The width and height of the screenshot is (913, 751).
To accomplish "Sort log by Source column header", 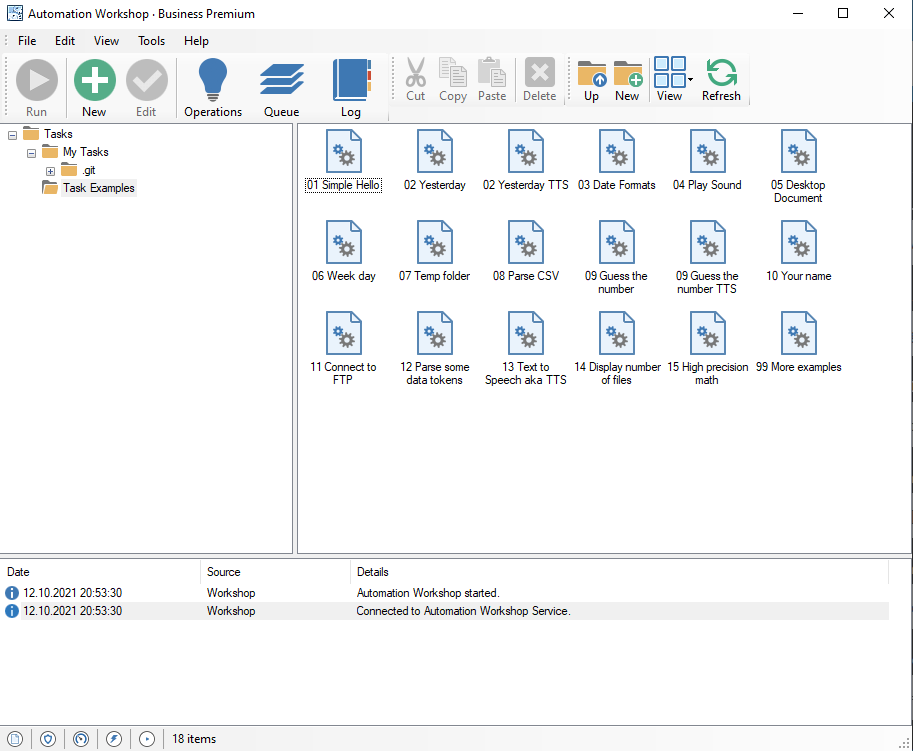I will tap(275, 572).
